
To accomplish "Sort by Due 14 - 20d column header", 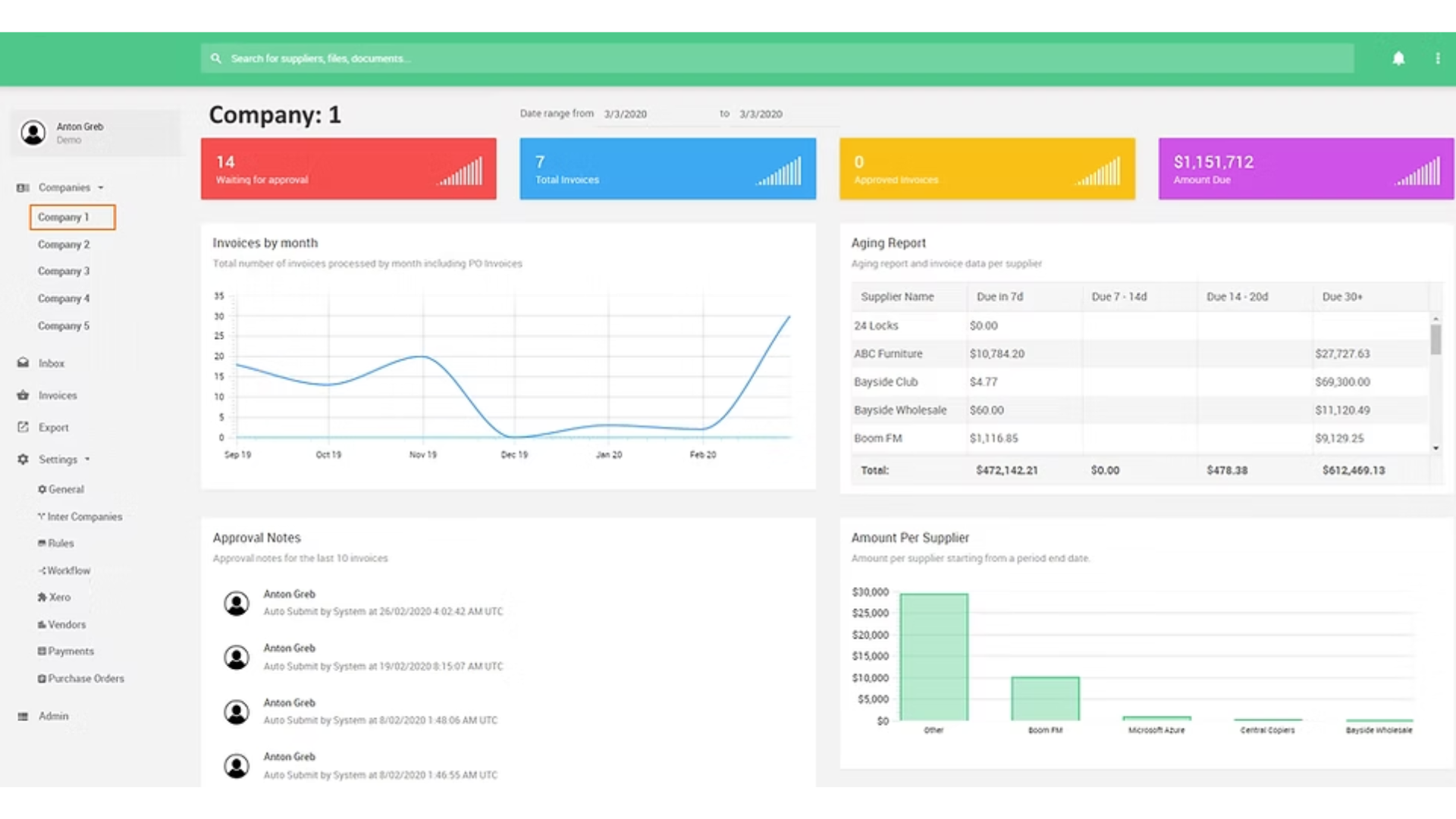I will tap(1254, 297).
